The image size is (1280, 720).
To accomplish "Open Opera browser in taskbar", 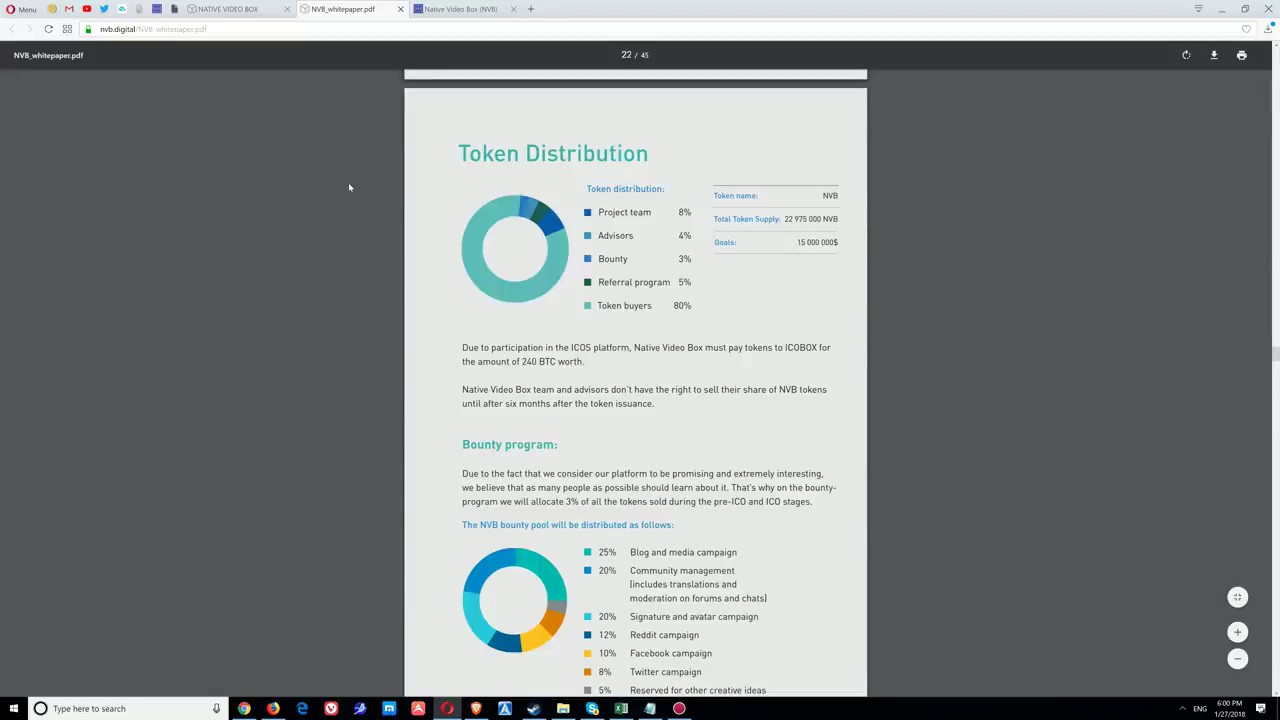I will [447, 708].
